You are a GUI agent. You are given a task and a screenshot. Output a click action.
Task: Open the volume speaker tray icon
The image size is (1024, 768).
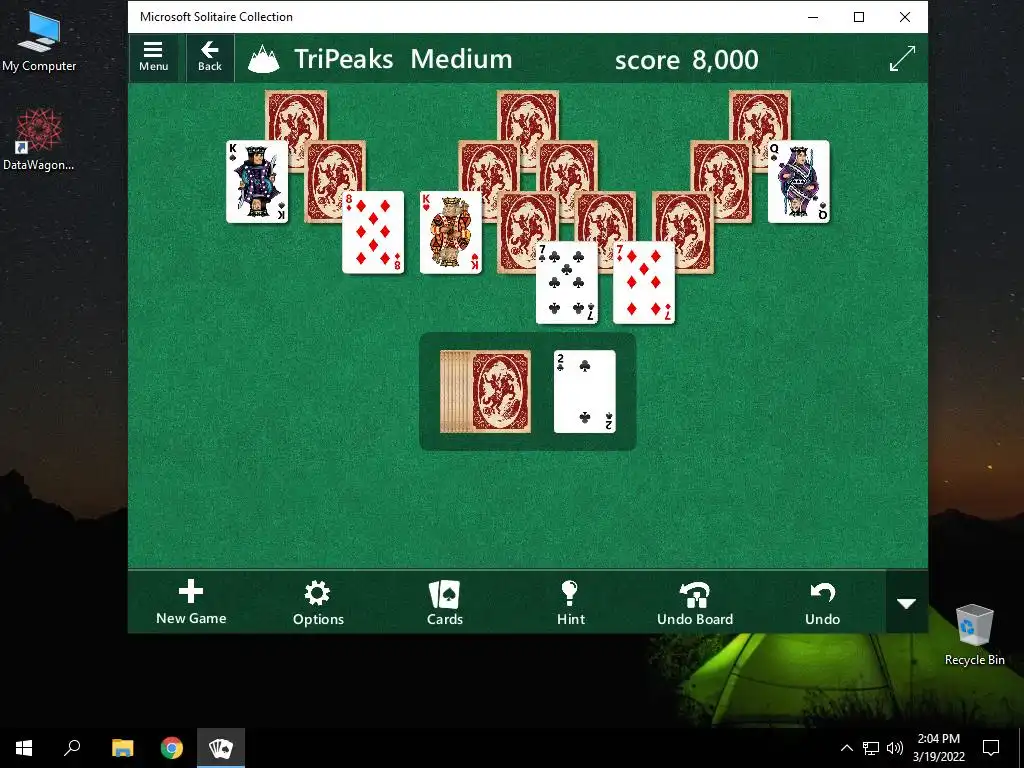click(895, 748)
